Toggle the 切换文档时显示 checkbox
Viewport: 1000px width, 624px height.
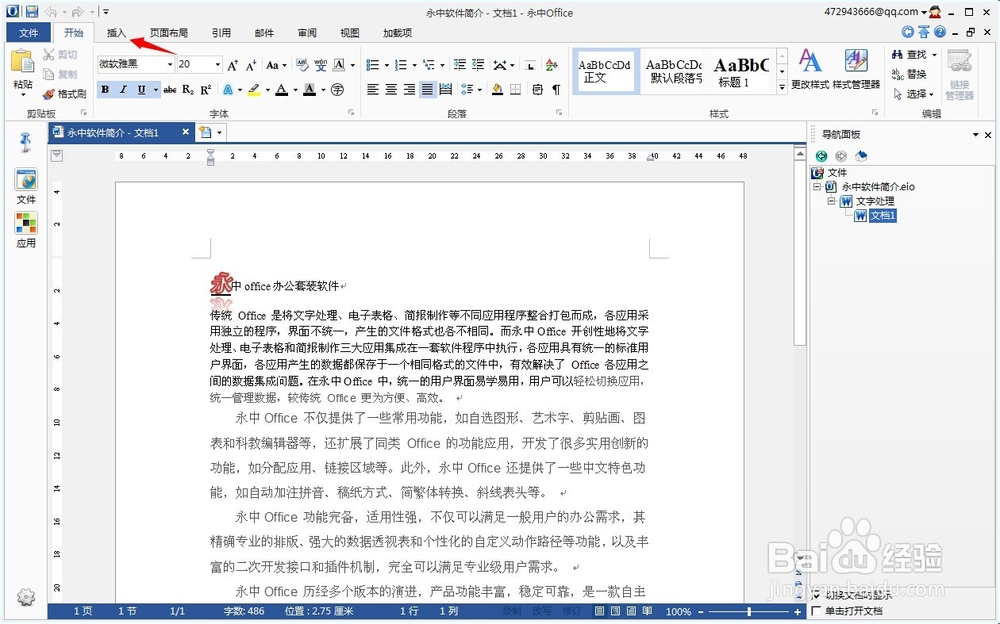click(x=816, y=595)
